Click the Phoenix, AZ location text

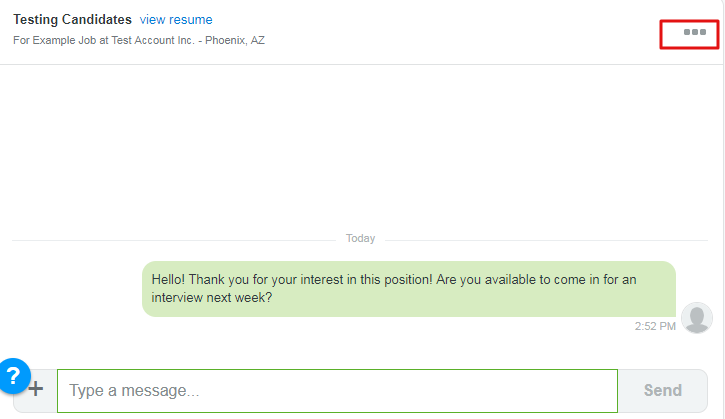point(235,41)
